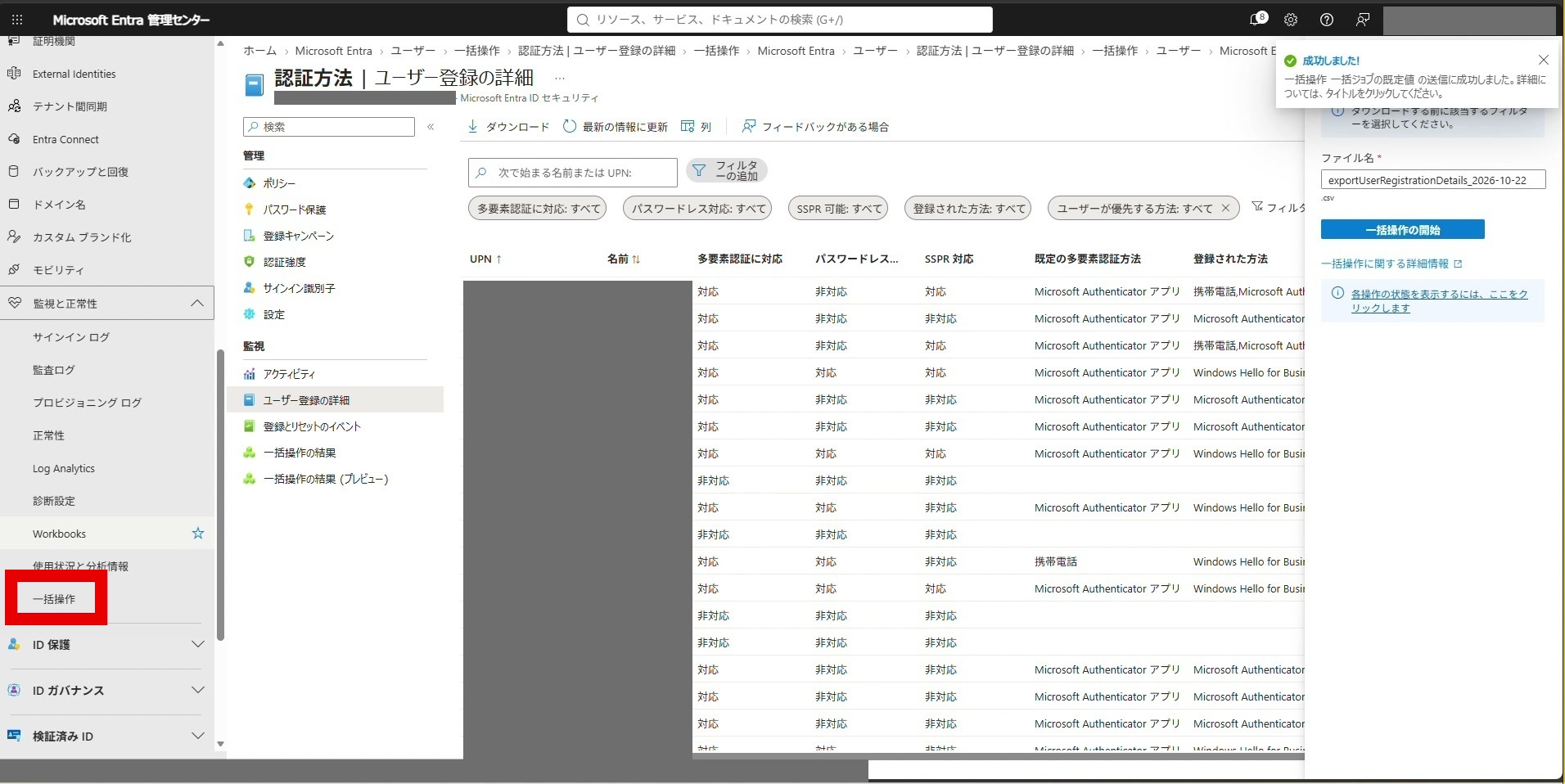
Task: Click the ホーム breadcrumb link
Action: pyautogui.click(x=259, y=51)
